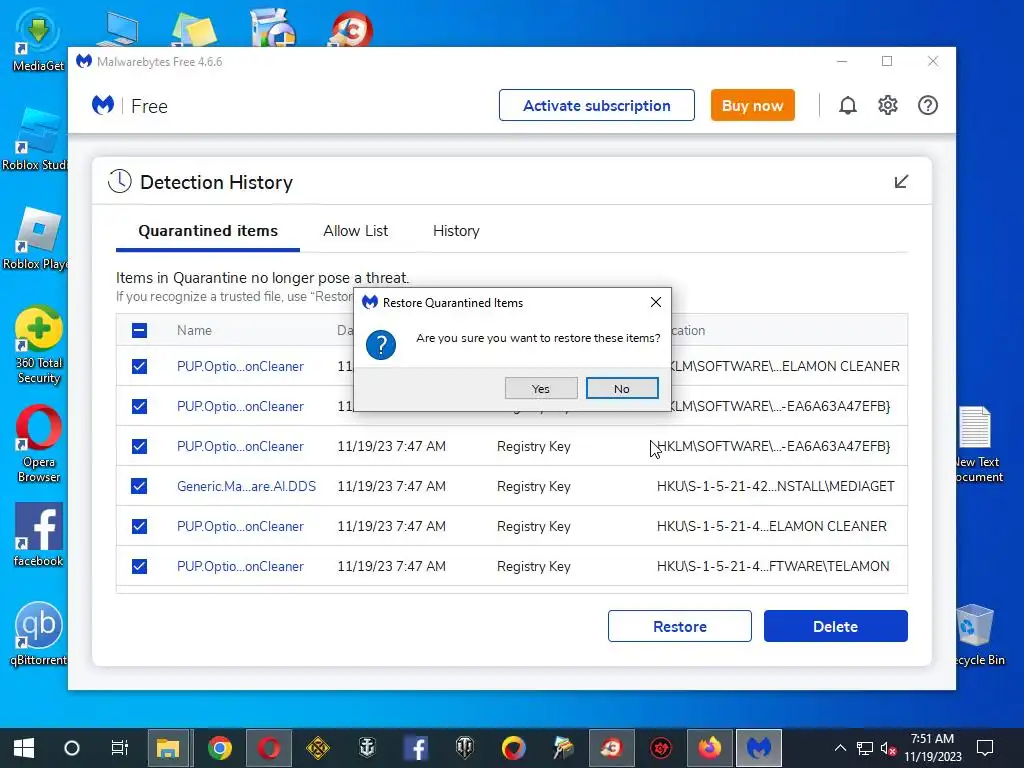This screenshot has width=1024, height=768.
Task: Uncheck the HKU ELAMON CLEANER row checkbox
Action: (x=139, y=526)
